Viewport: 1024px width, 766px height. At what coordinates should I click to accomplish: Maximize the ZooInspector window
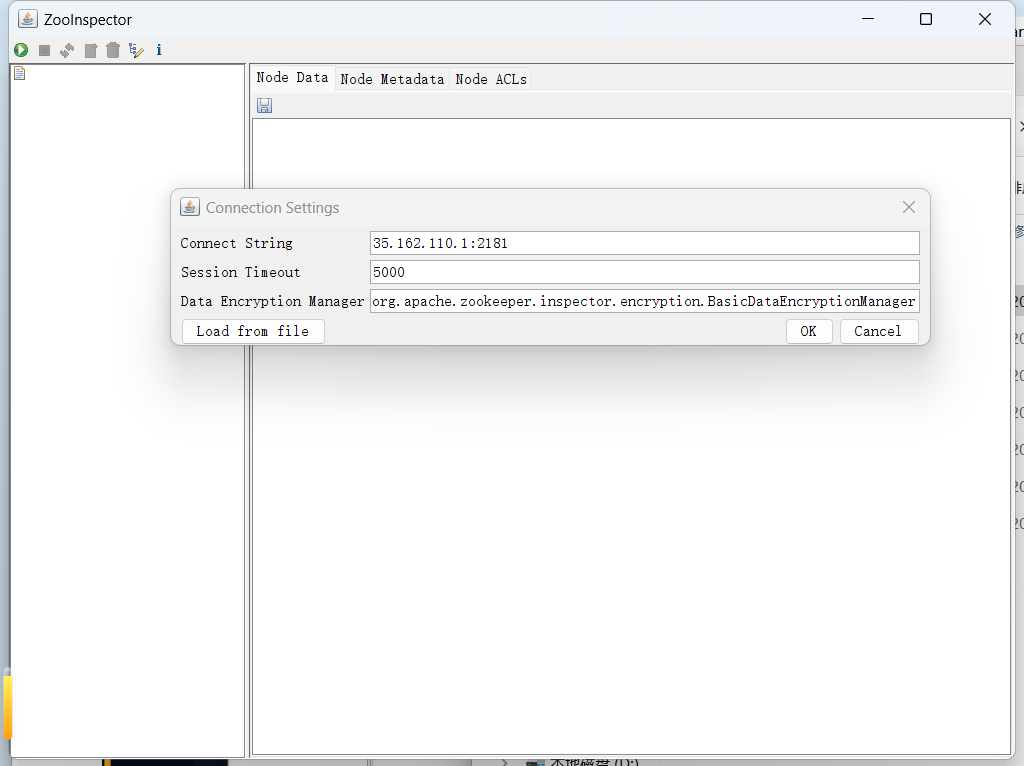(925, 19)
